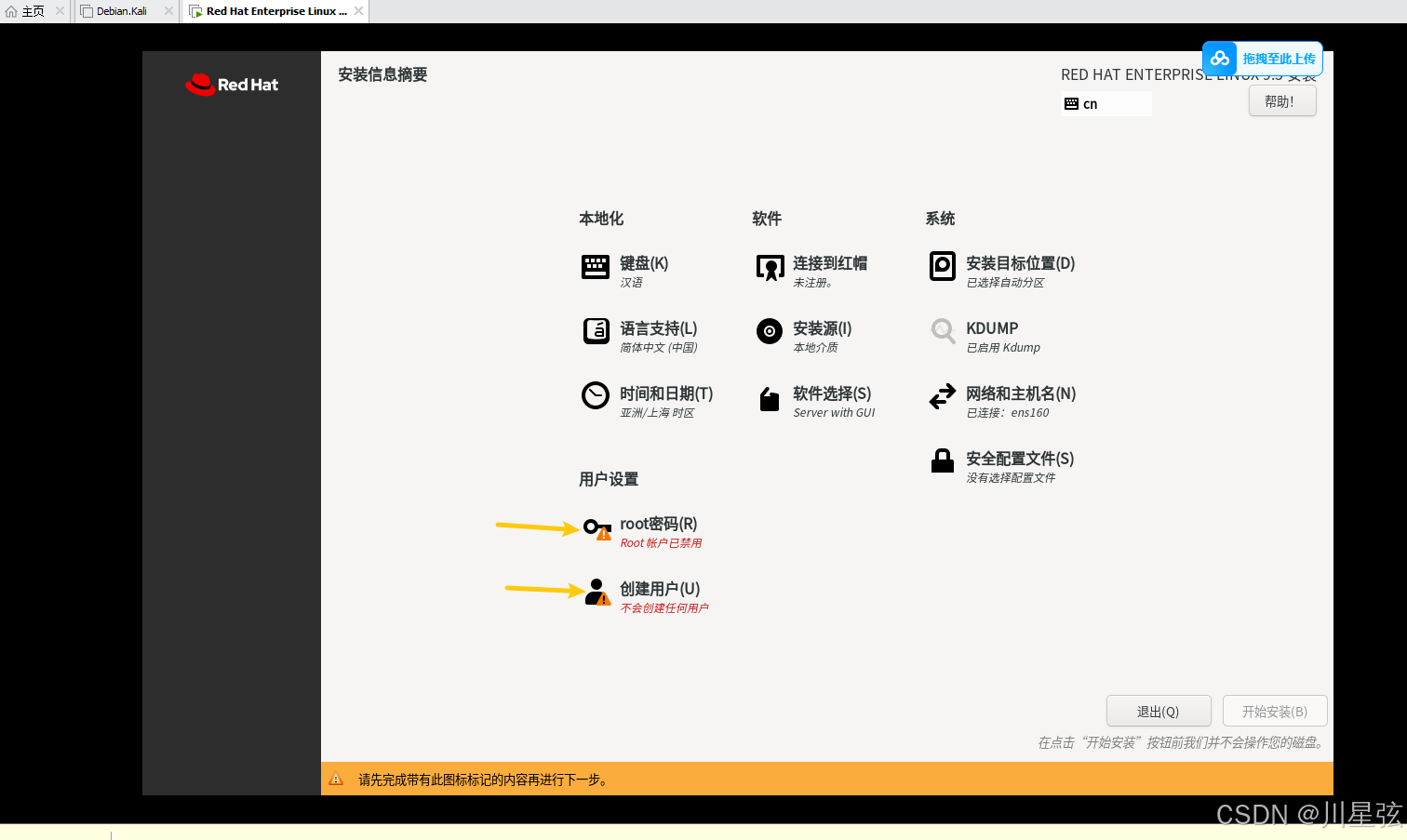Click the Red Hat logo in sidebar
Screen dimensions: 1407x840
(232, 85)
